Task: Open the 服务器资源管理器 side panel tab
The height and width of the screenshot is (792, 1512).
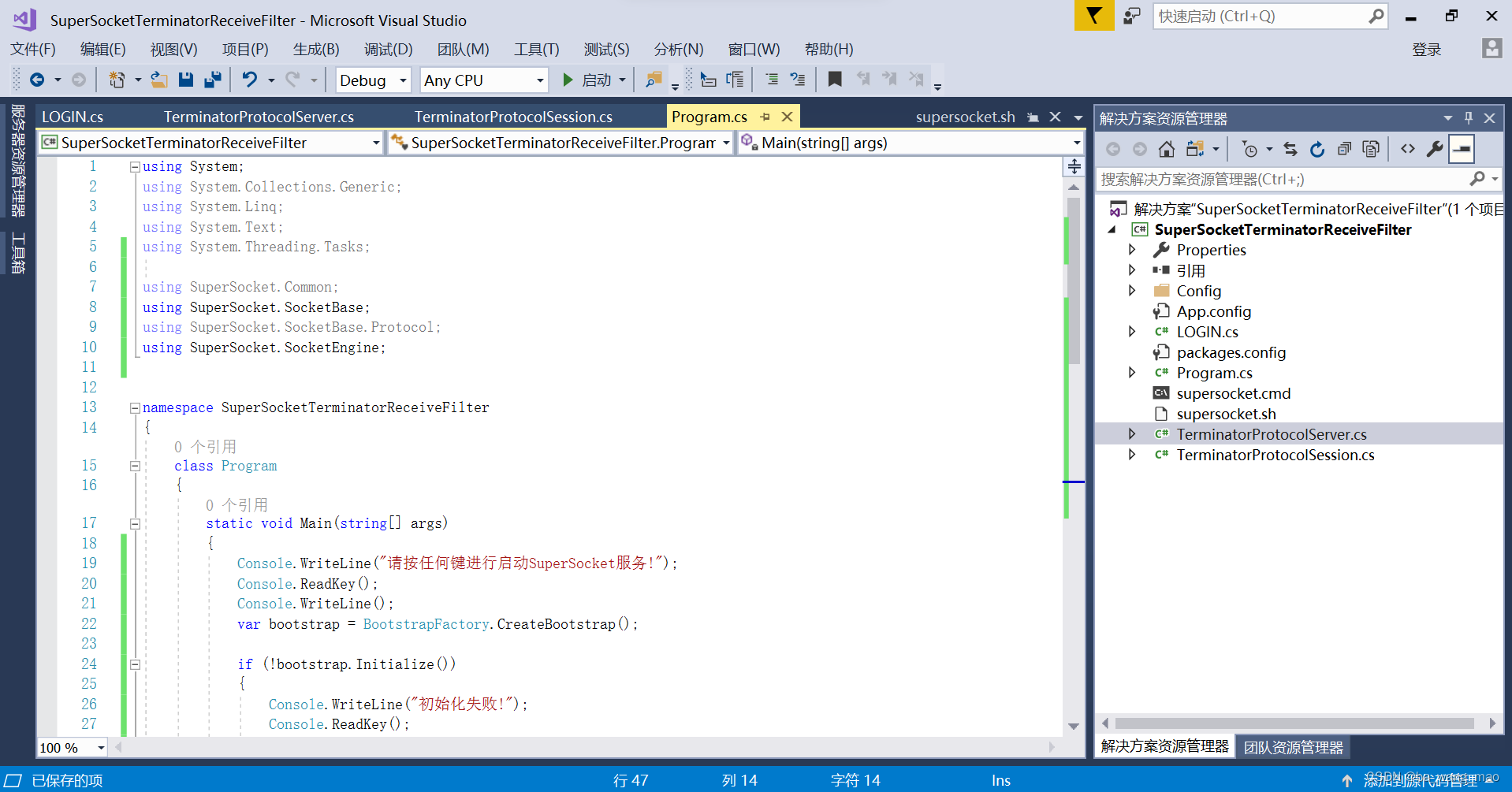Action: click(17, 161)
